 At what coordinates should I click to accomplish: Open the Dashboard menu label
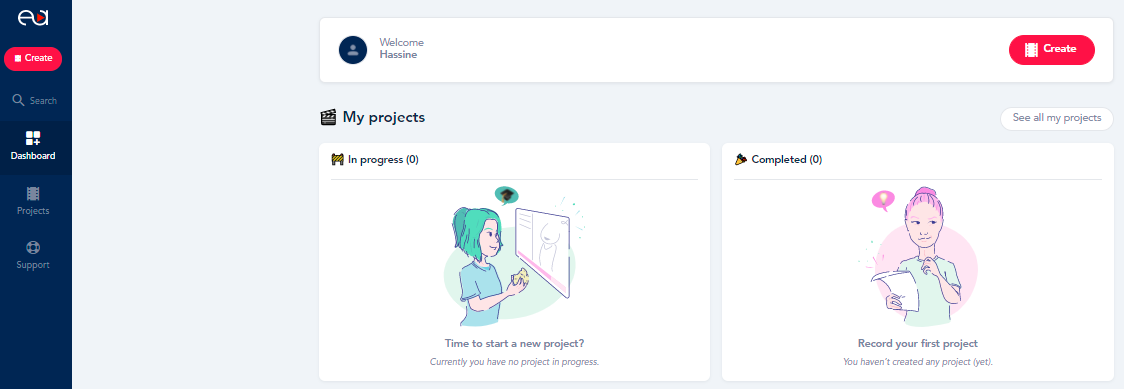pos(33,155)
